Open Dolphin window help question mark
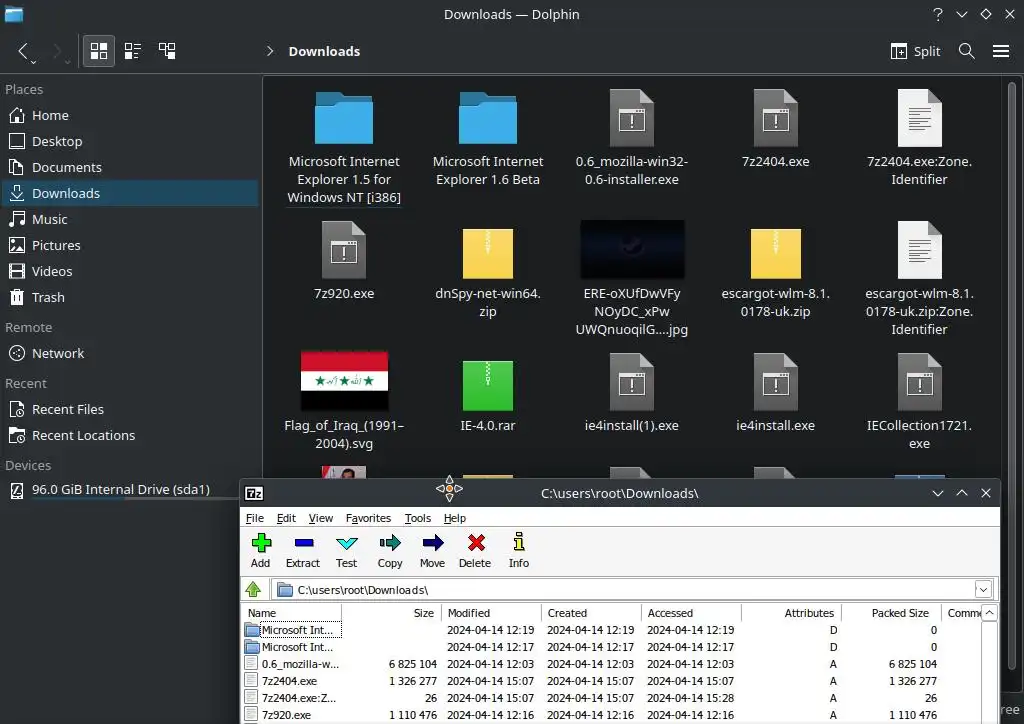 tap(938, 14)
